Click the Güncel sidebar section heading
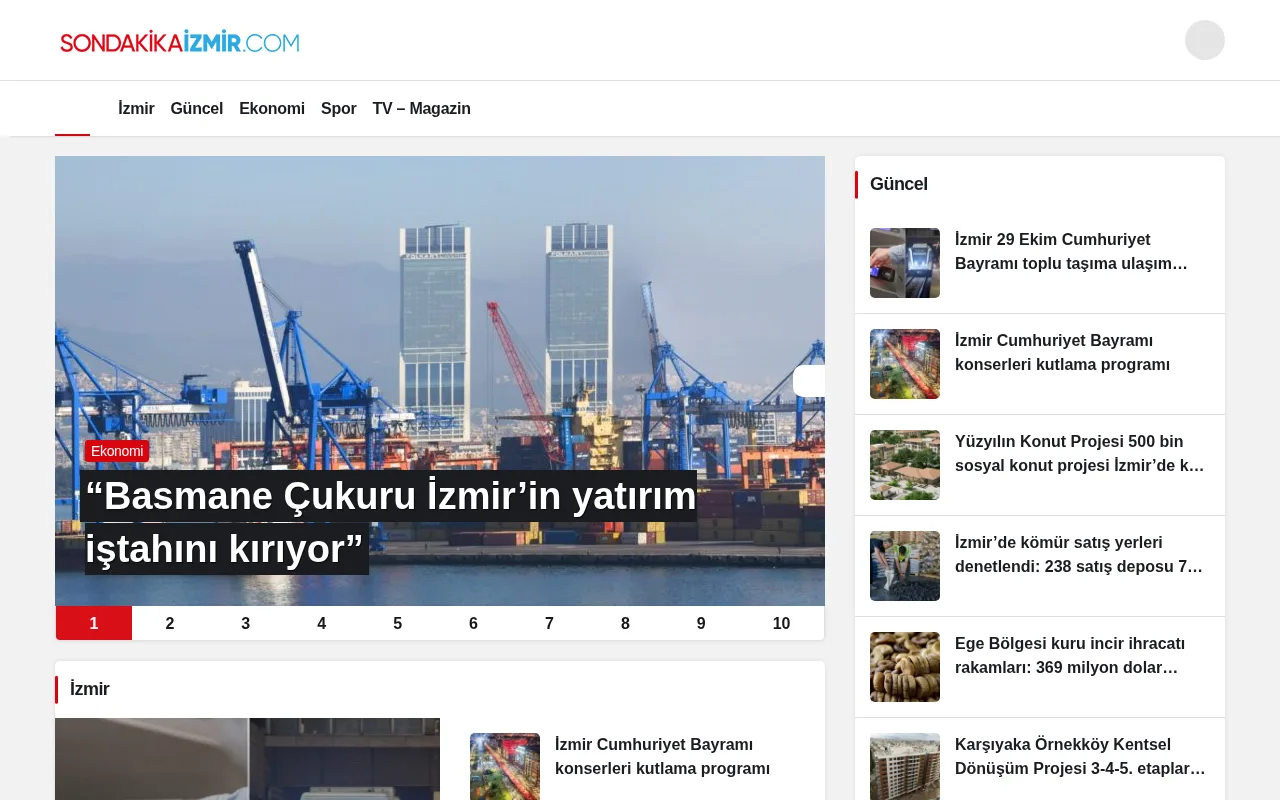The image size is (1280, 800). [x=898, y=184]
